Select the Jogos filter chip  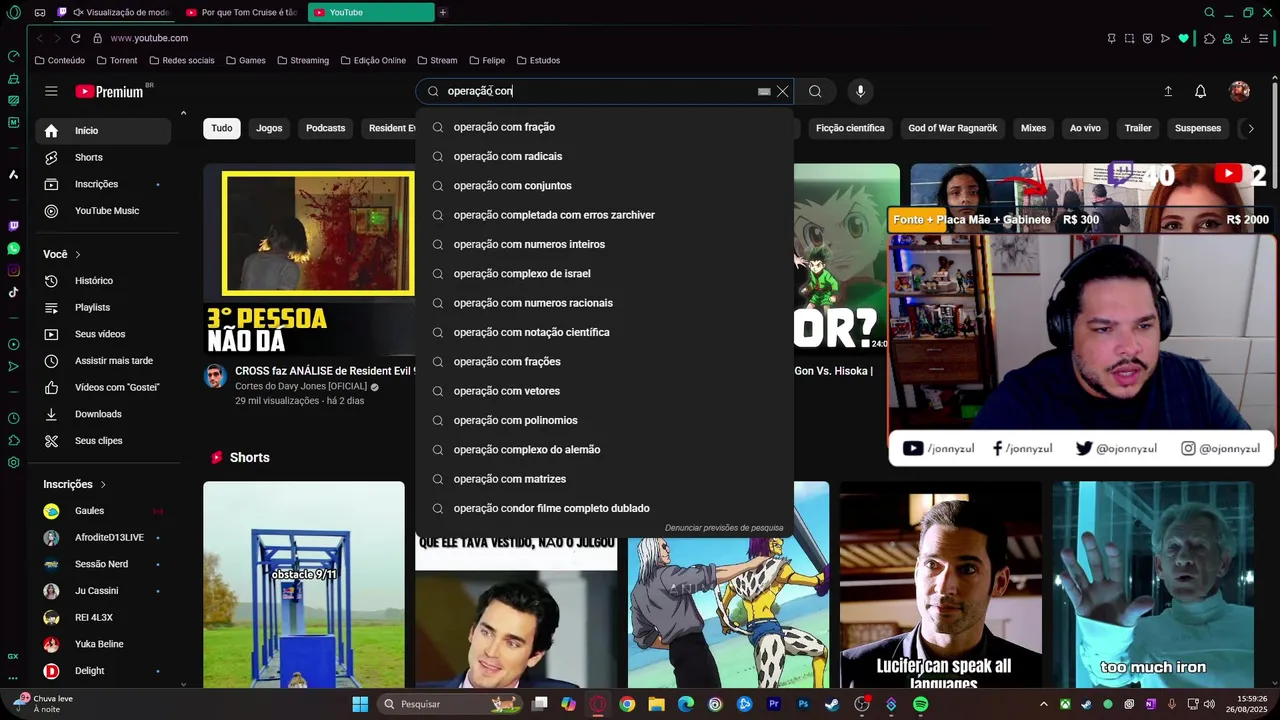(269, 128)
